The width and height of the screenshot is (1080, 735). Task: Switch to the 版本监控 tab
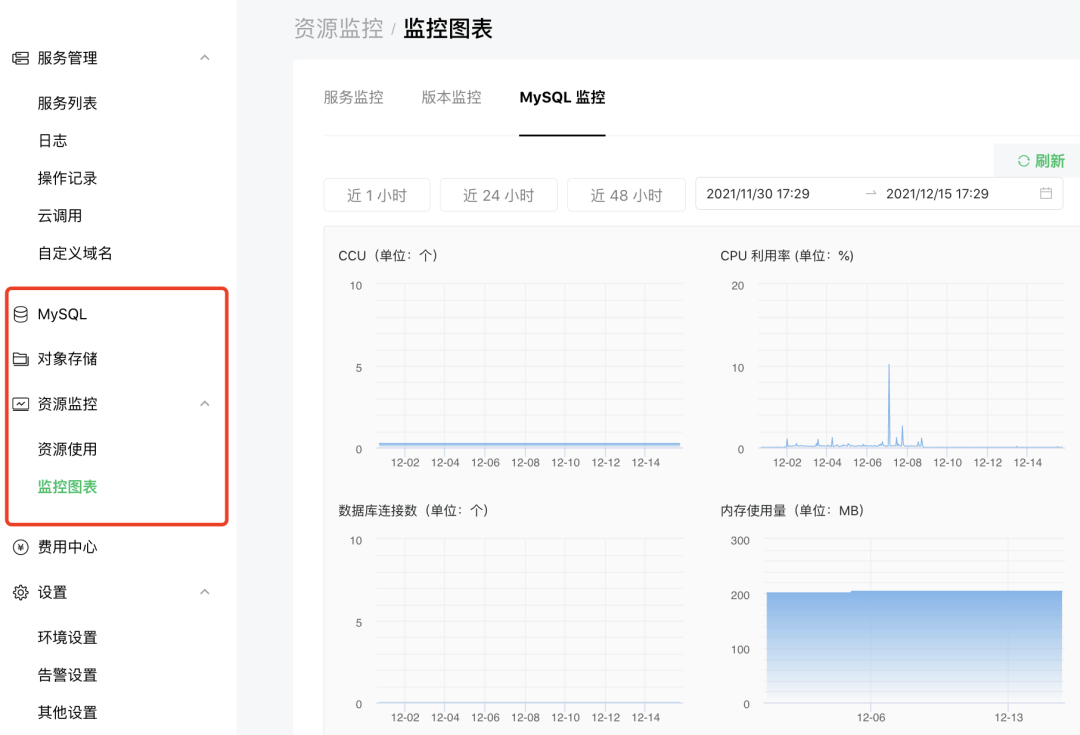click(x=451, y=97)
